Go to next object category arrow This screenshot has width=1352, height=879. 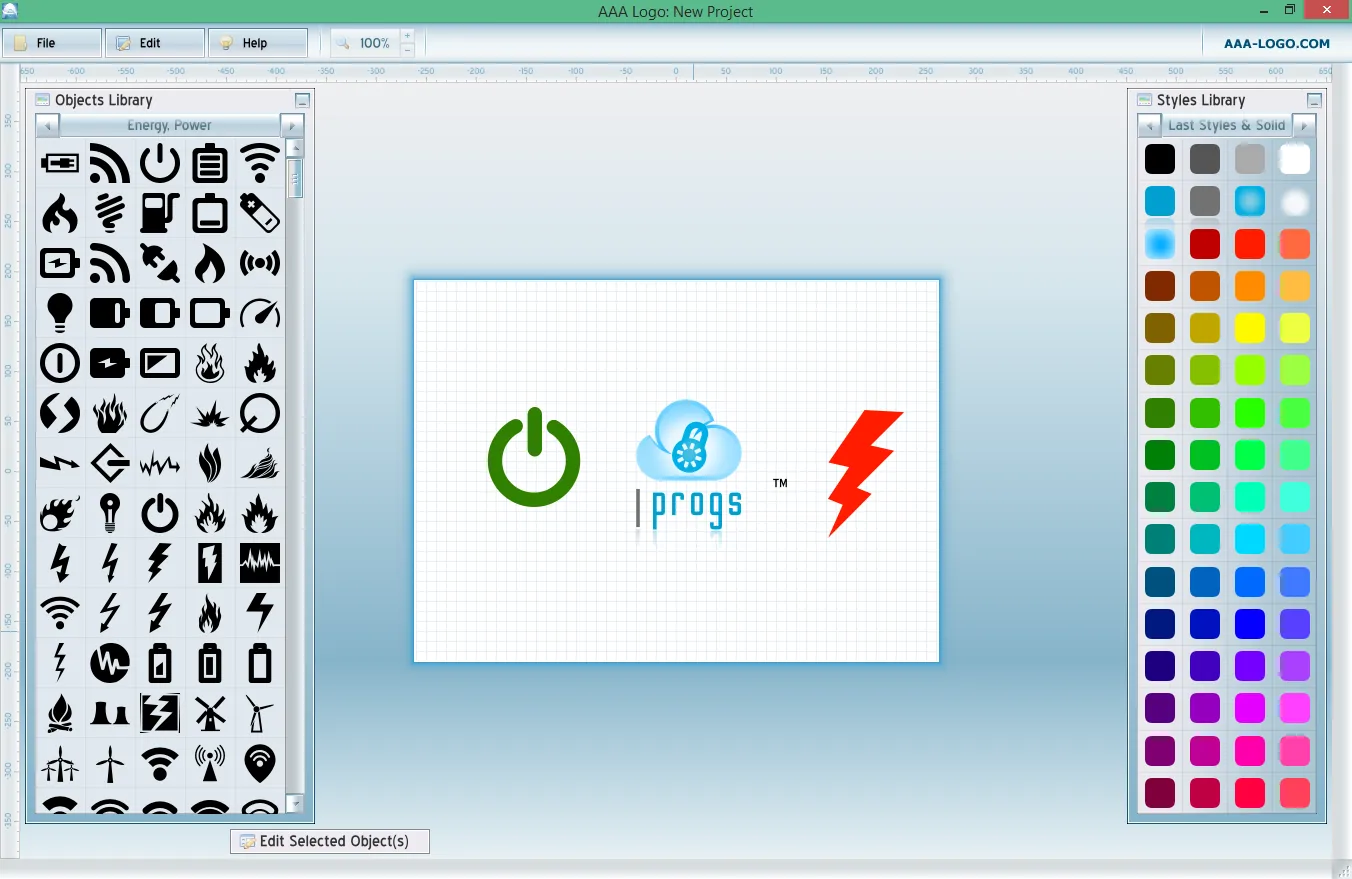292,126
